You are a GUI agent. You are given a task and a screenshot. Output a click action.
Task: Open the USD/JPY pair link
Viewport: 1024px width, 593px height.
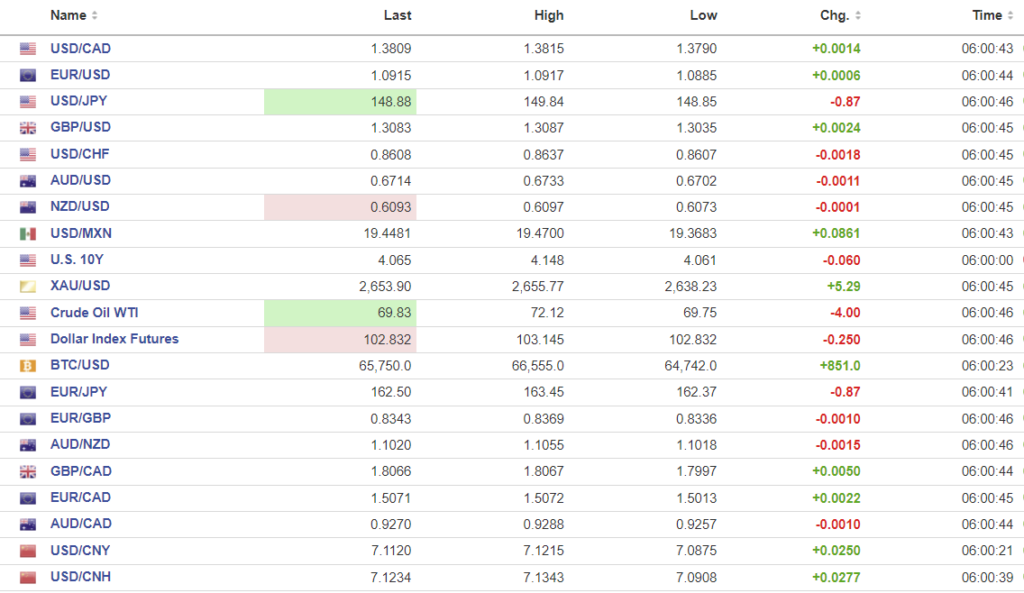coord(79,101)
